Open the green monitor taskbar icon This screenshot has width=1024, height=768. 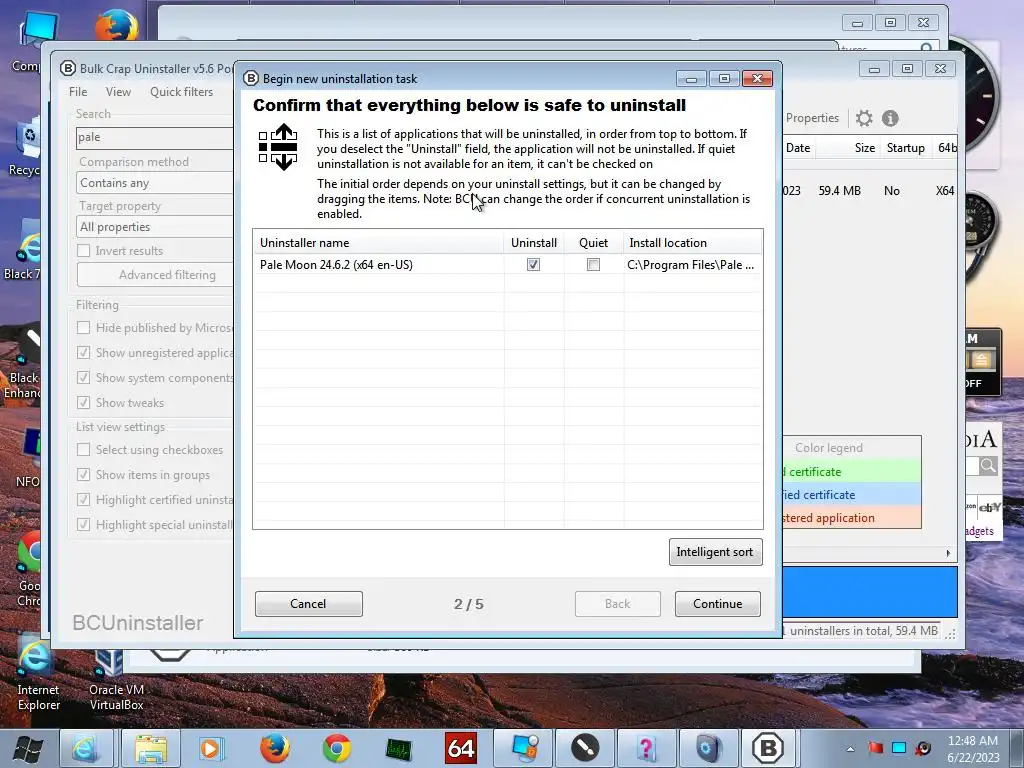pos(398,748)
